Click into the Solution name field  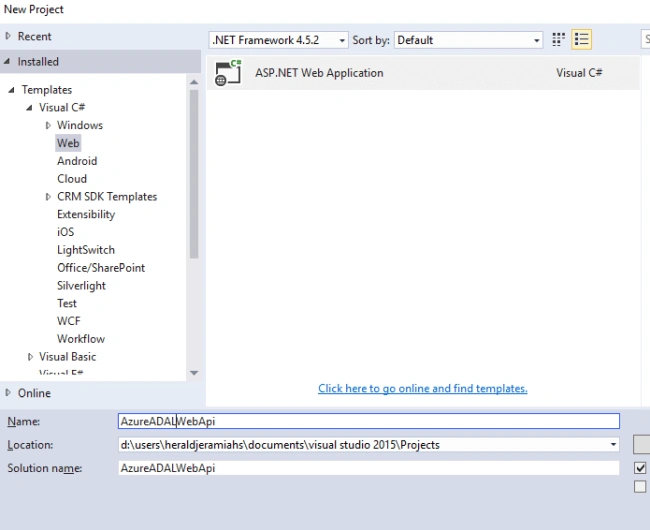(x=369, y=468)
